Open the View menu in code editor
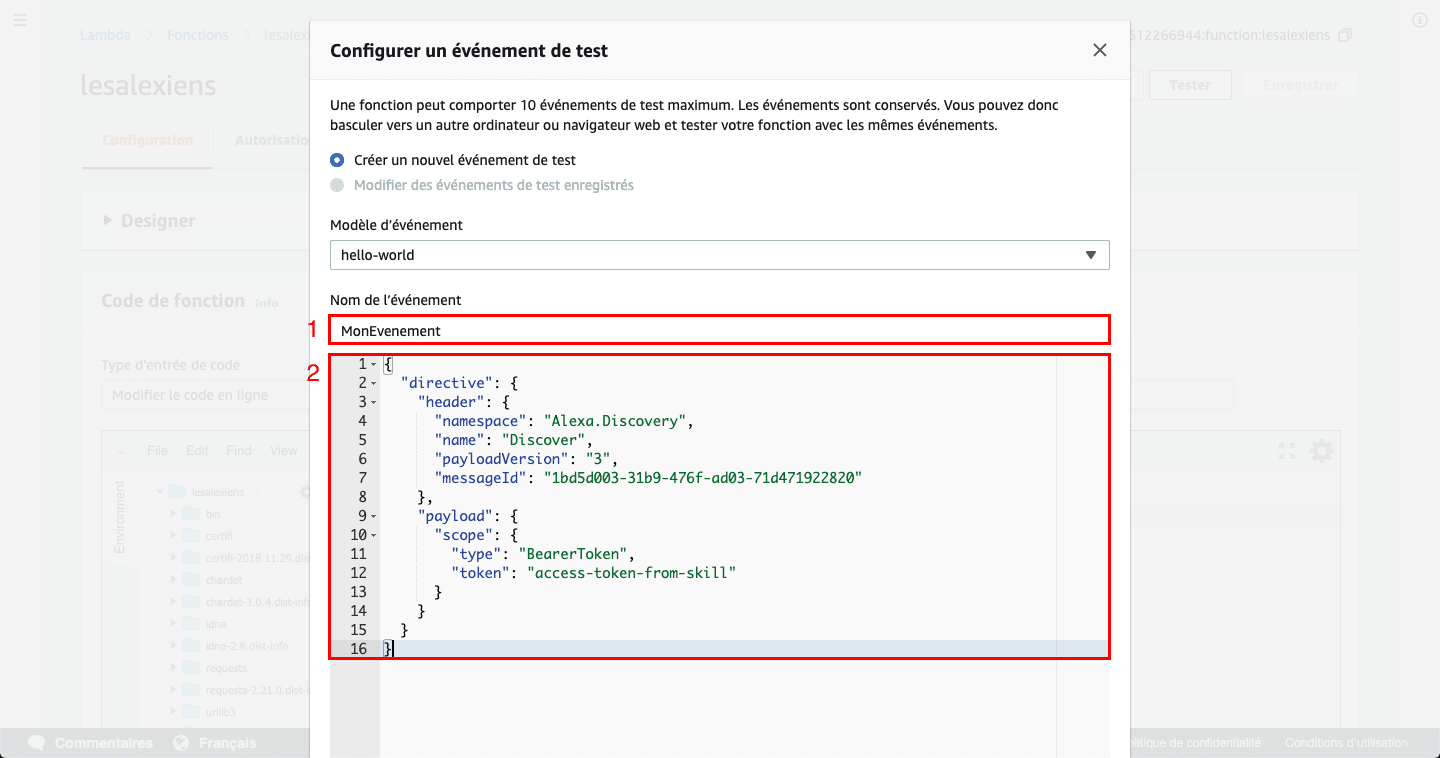 tap(284, 451)
